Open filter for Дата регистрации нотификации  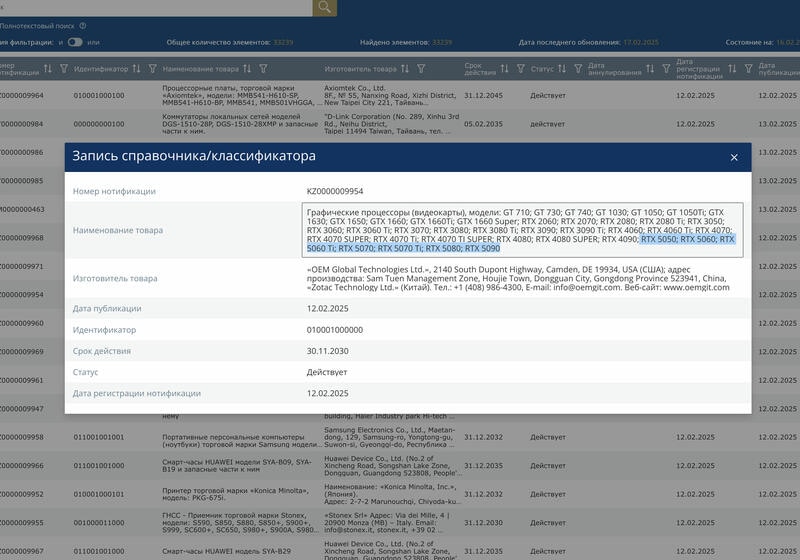[748, 68]
